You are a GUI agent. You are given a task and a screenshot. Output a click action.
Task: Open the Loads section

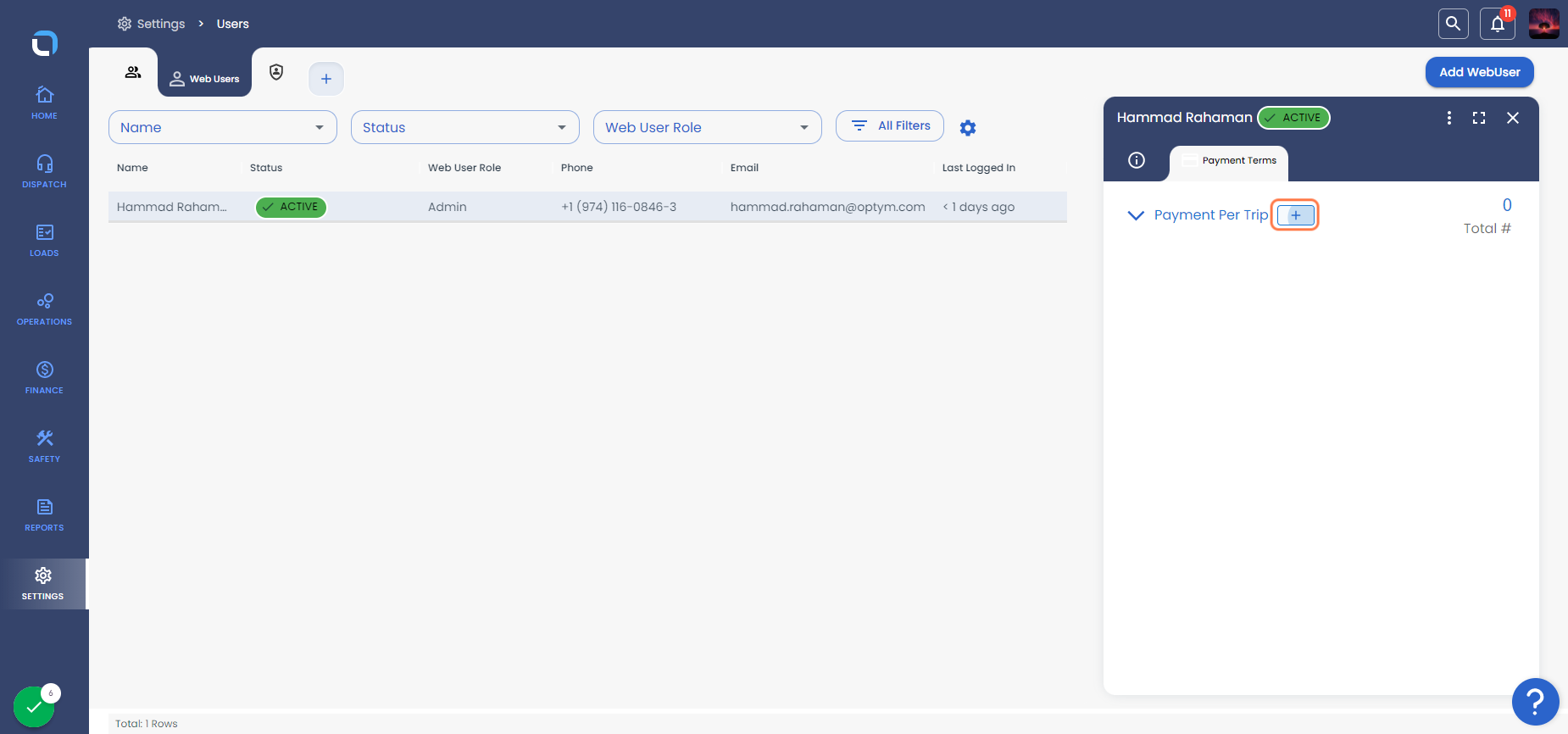[44, 240]
